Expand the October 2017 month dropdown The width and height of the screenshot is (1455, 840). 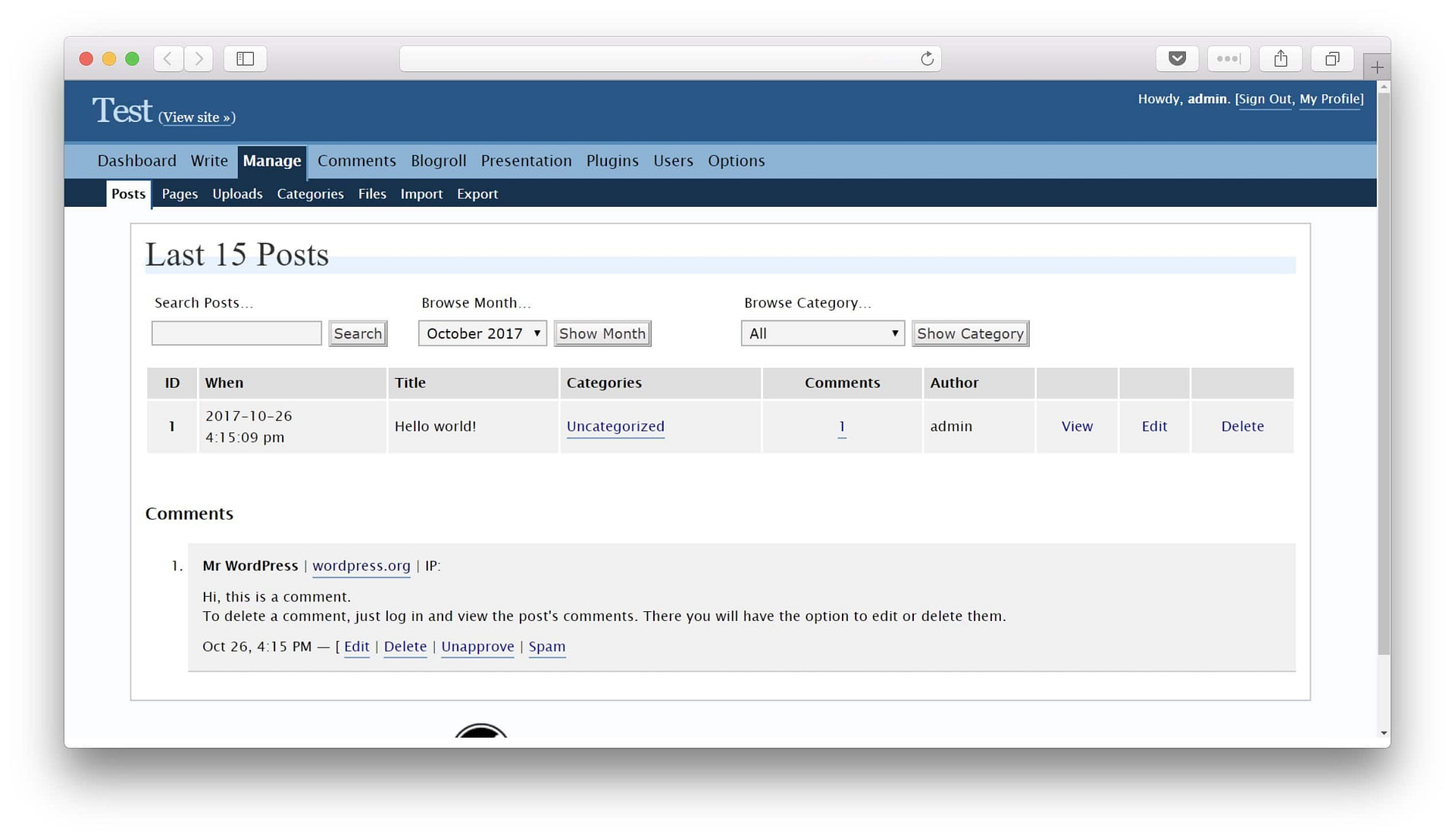coord(483,333)
